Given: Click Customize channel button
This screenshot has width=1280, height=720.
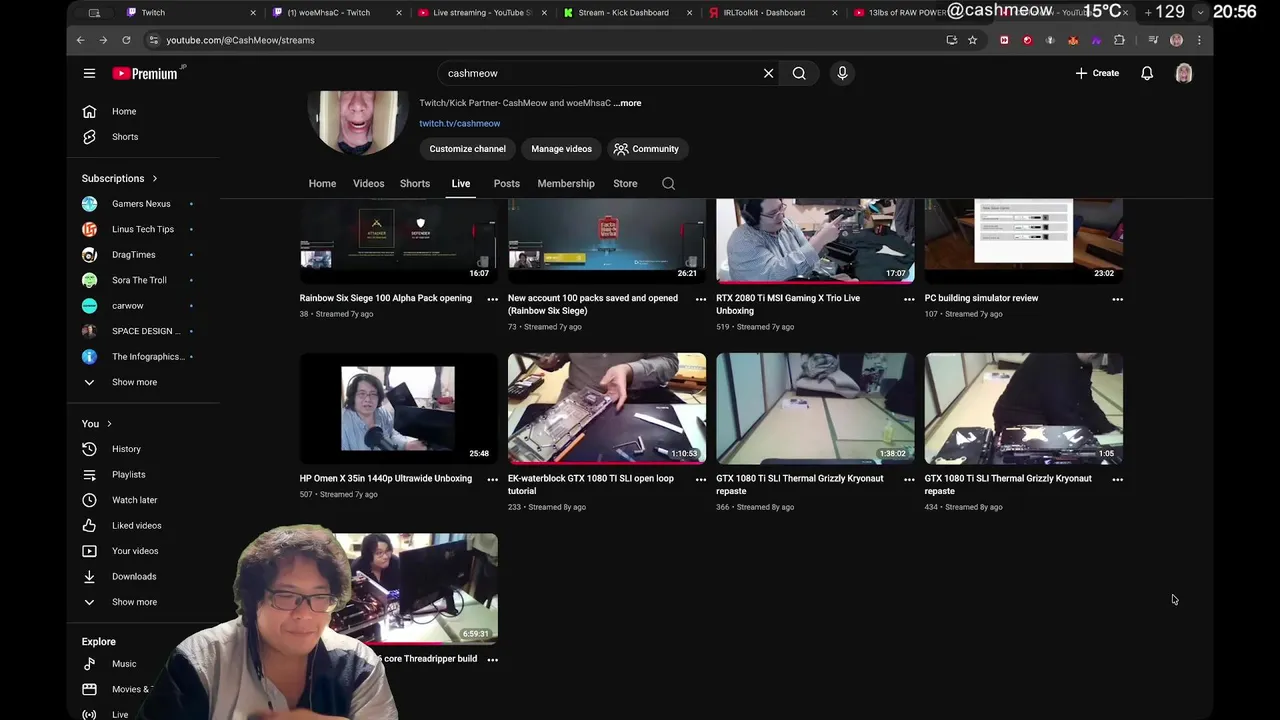Looking at the screenshot, I should click(x=468, y=149).
